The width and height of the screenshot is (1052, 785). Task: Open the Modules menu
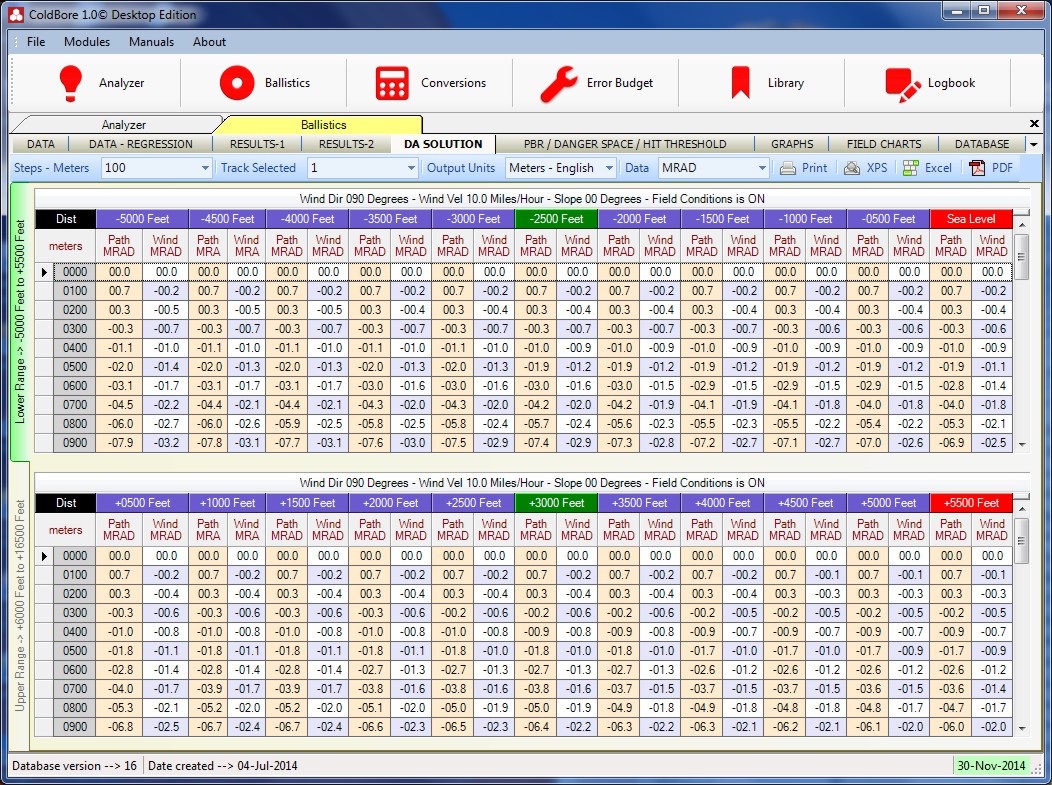click(x=87, y=42)
